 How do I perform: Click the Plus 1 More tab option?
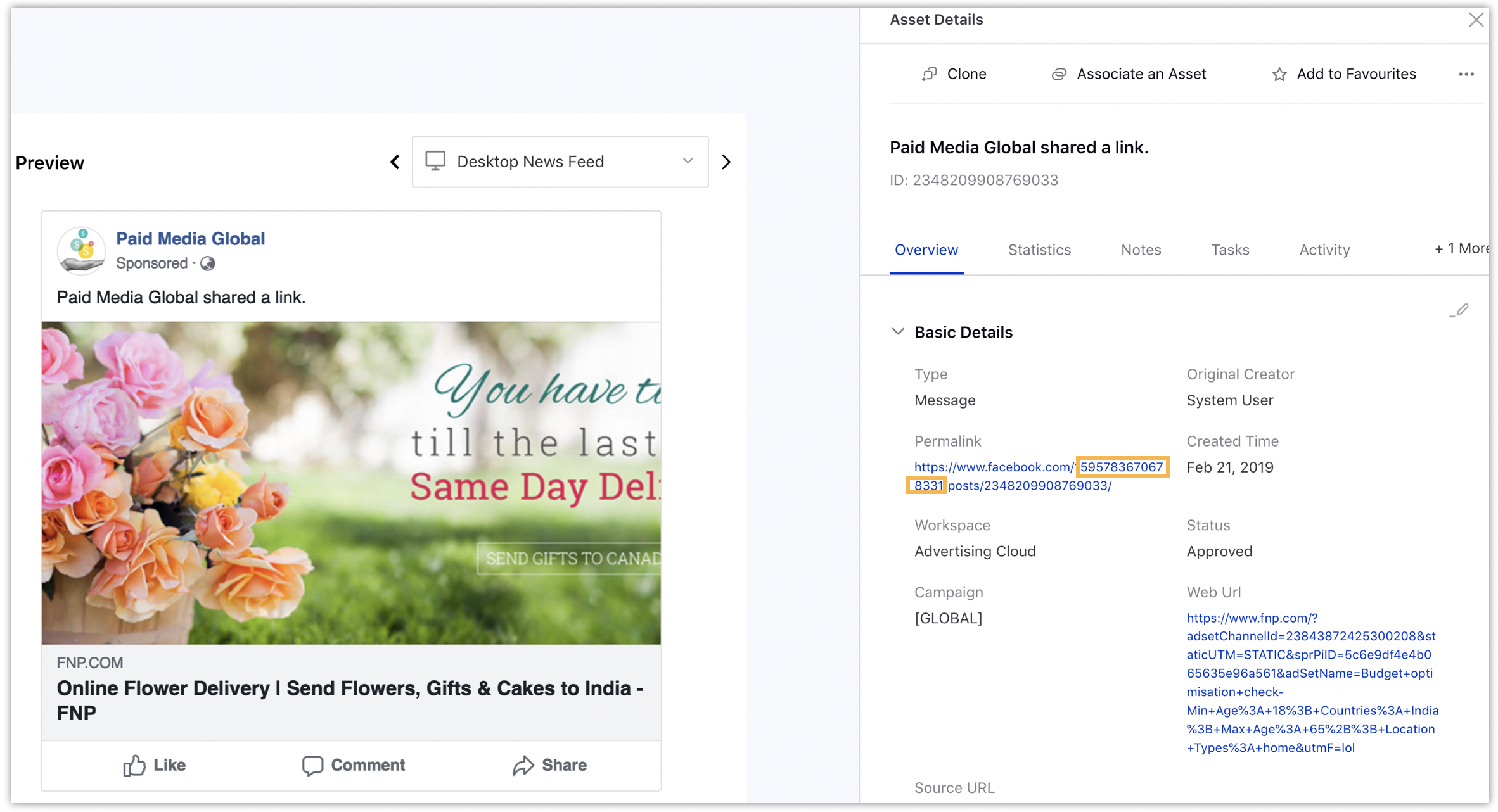click(x=1462, y=249)
